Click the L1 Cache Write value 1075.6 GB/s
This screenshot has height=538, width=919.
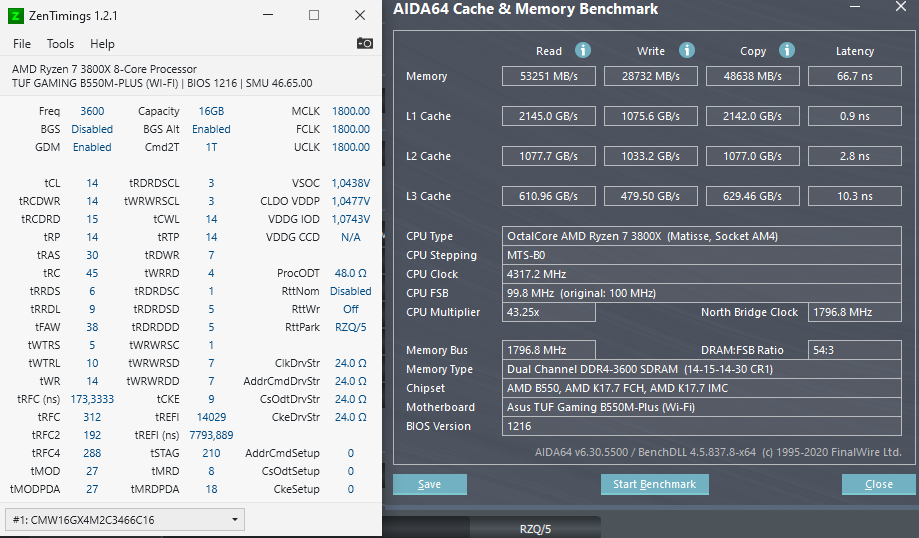(x=651, y=116)
